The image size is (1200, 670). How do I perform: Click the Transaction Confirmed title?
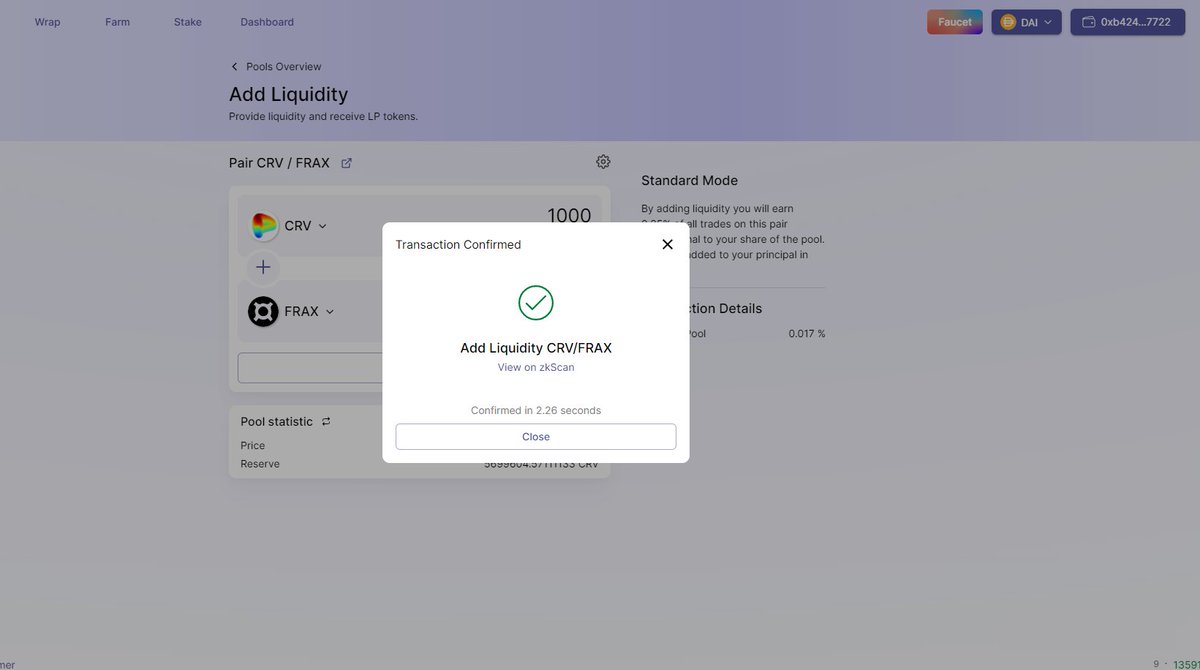tap(458, 244)
